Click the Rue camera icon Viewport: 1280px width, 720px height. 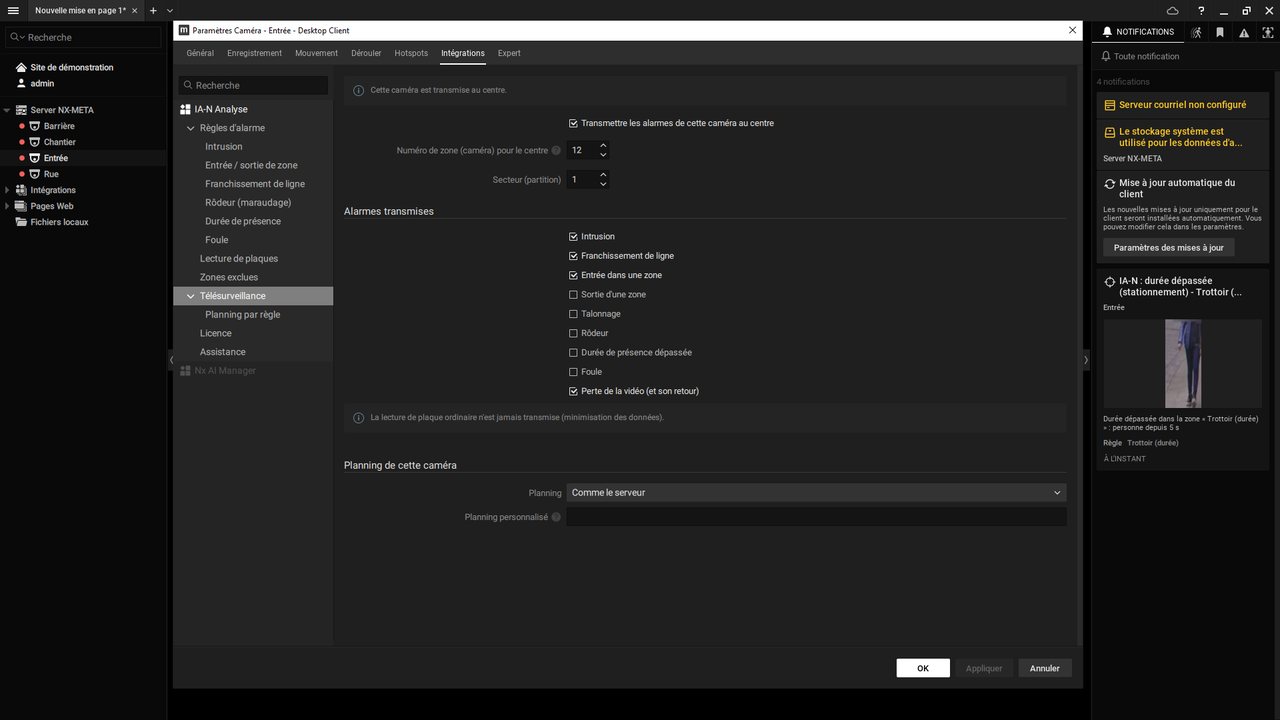34,174
